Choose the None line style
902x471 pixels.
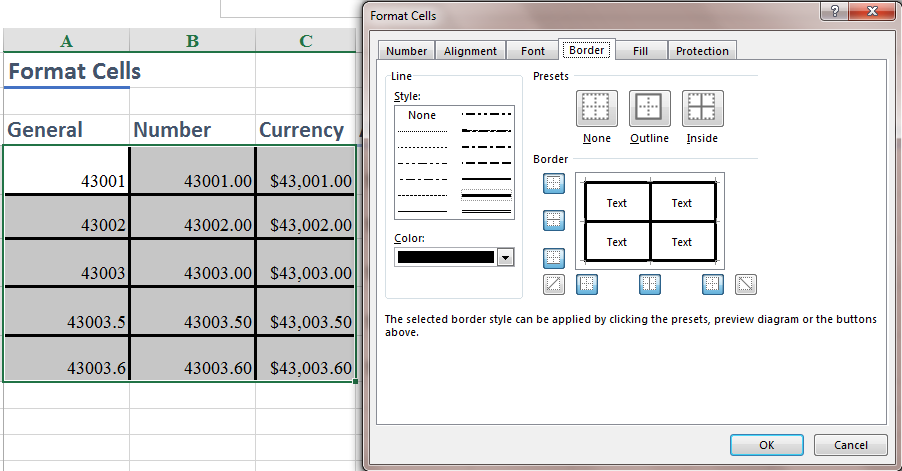(422, 116)
